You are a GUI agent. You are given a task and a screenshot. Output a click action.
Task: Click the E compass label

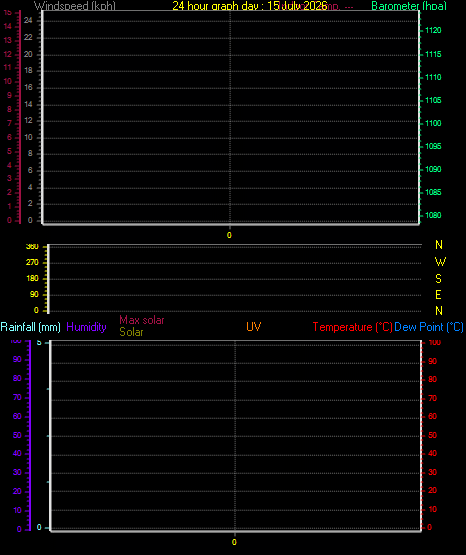point(438,294)
